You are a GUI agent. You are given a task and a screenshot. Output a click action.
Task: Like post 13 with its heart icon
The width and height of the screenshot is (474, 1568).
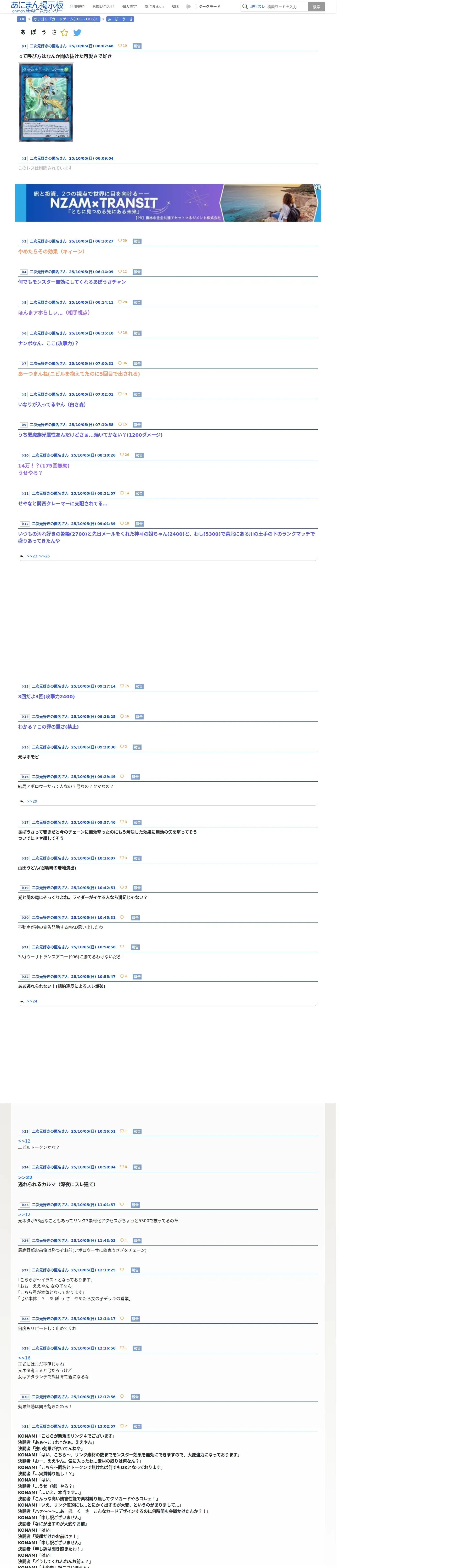click(122, 686)
